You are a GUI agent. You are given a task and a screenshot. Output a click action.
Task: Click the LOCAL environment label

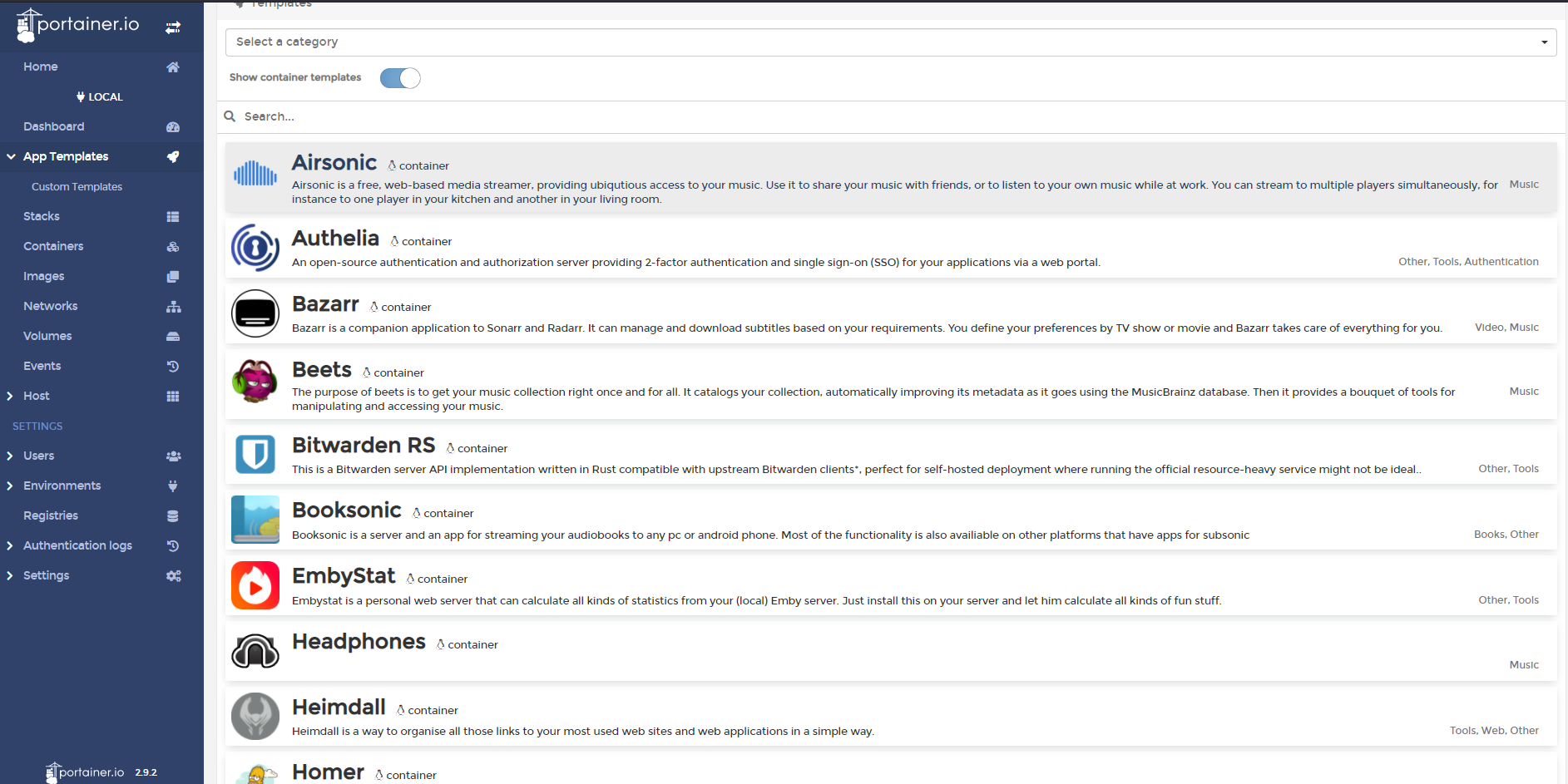pos(100,97)
